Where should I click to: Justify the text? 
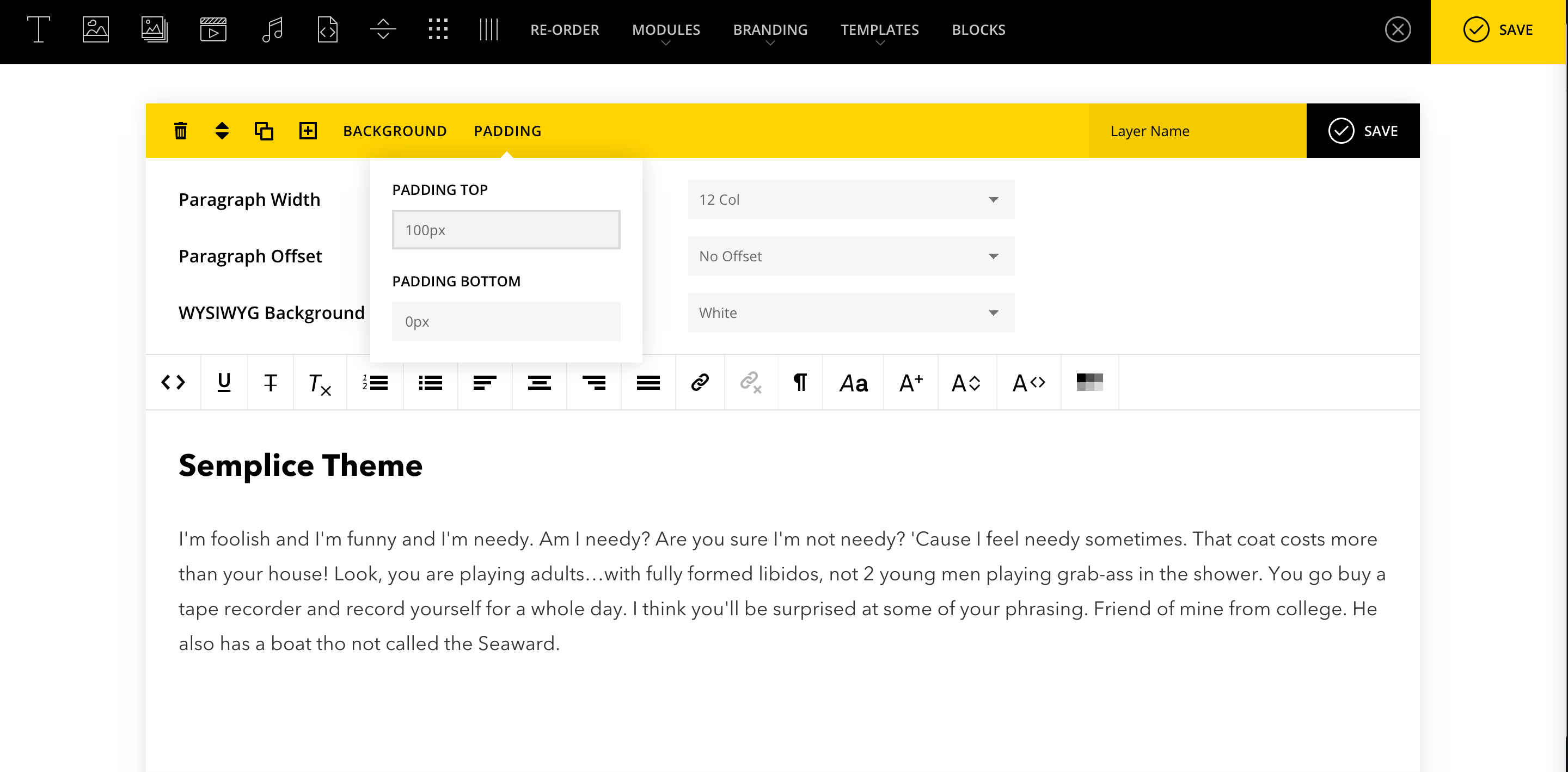pyautogui.click(x=648, y=382)
